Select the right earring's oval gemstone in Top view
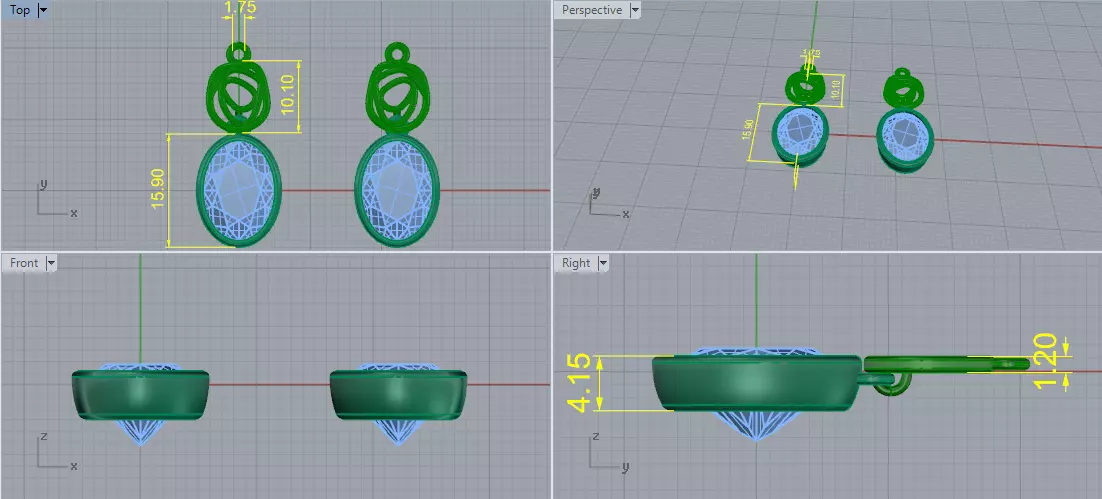This screenshot has height=499, width=1102. point(397,190)
